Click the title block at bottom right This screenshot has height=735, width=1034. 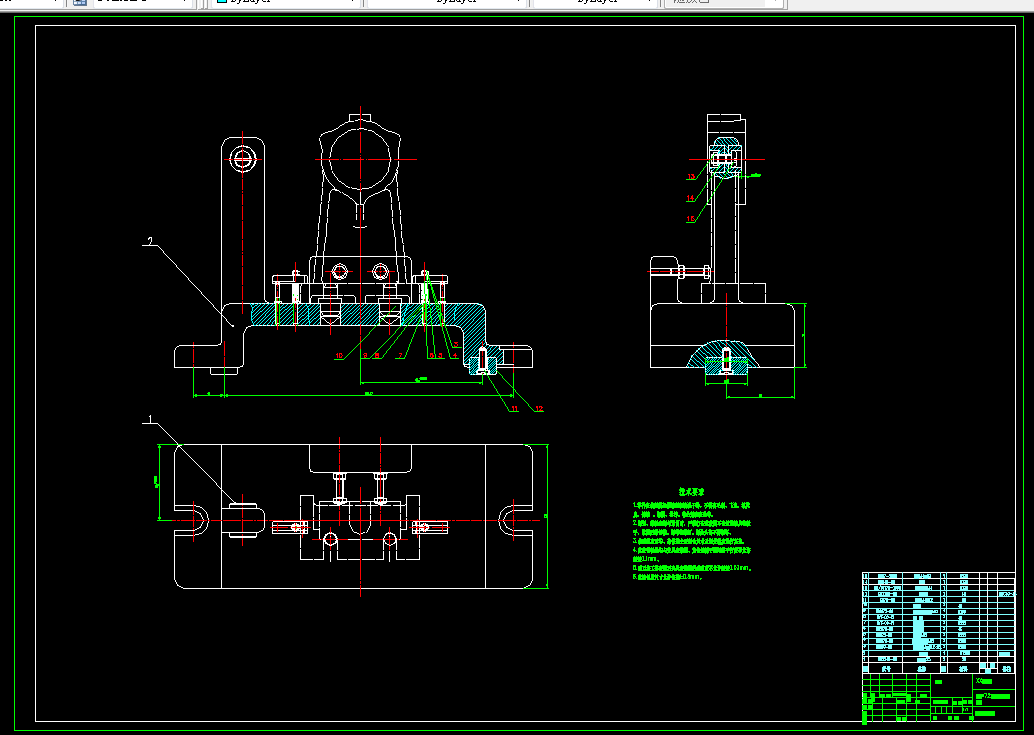point(938,698)
